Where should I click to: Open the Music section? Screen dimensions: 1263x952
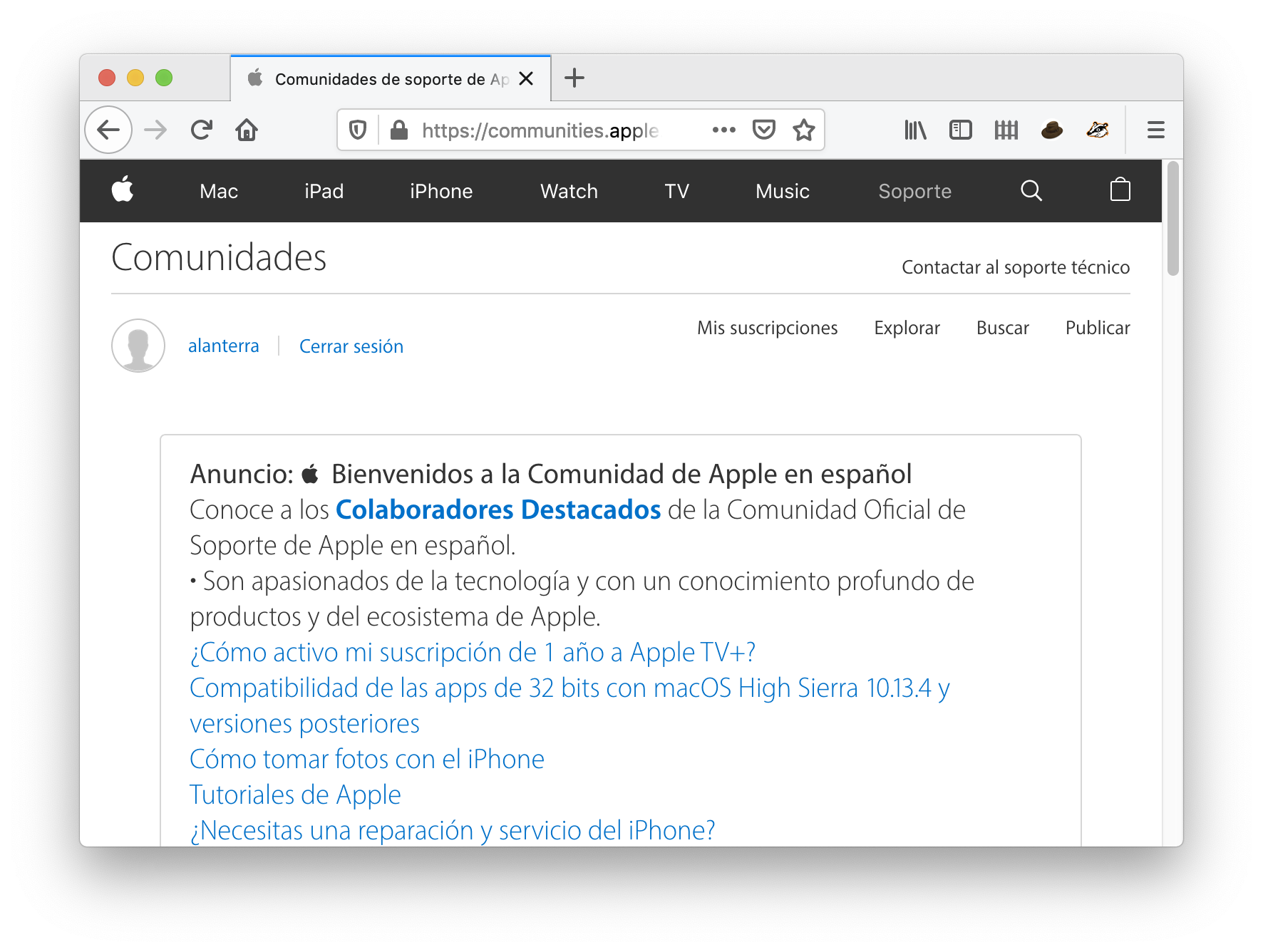(x=783, y=191)
